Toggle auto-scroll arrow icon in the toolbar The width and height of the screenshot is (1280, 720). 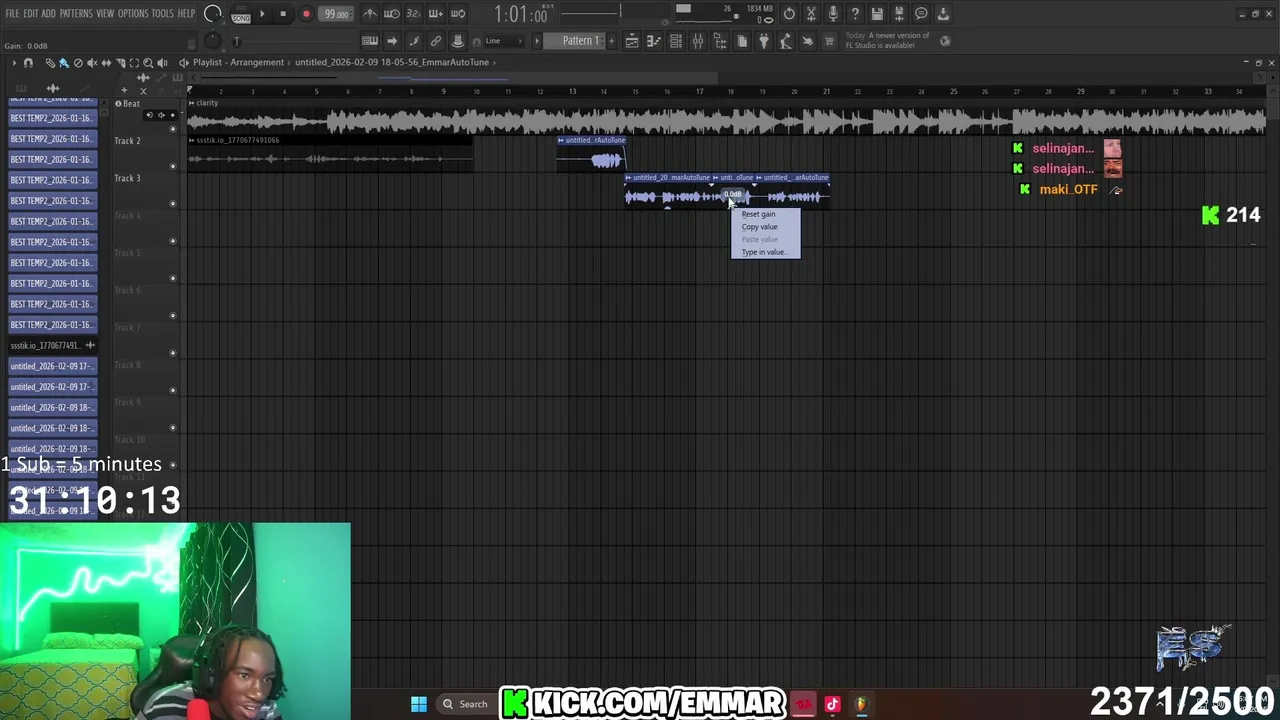click(392, 41)
